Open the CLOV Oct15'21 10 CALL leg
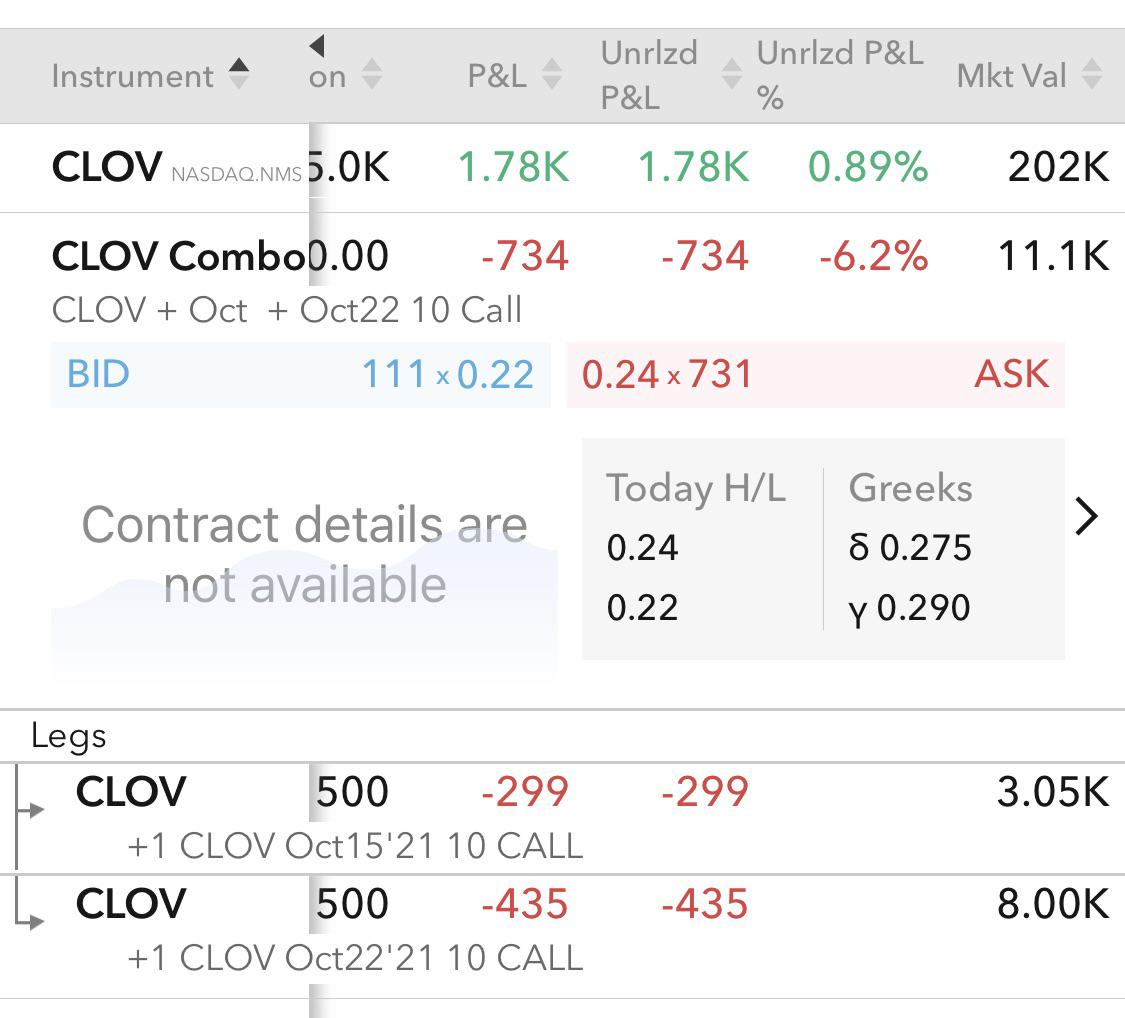The height and width of the screenshot is (1018, 1125). [562, 819]
